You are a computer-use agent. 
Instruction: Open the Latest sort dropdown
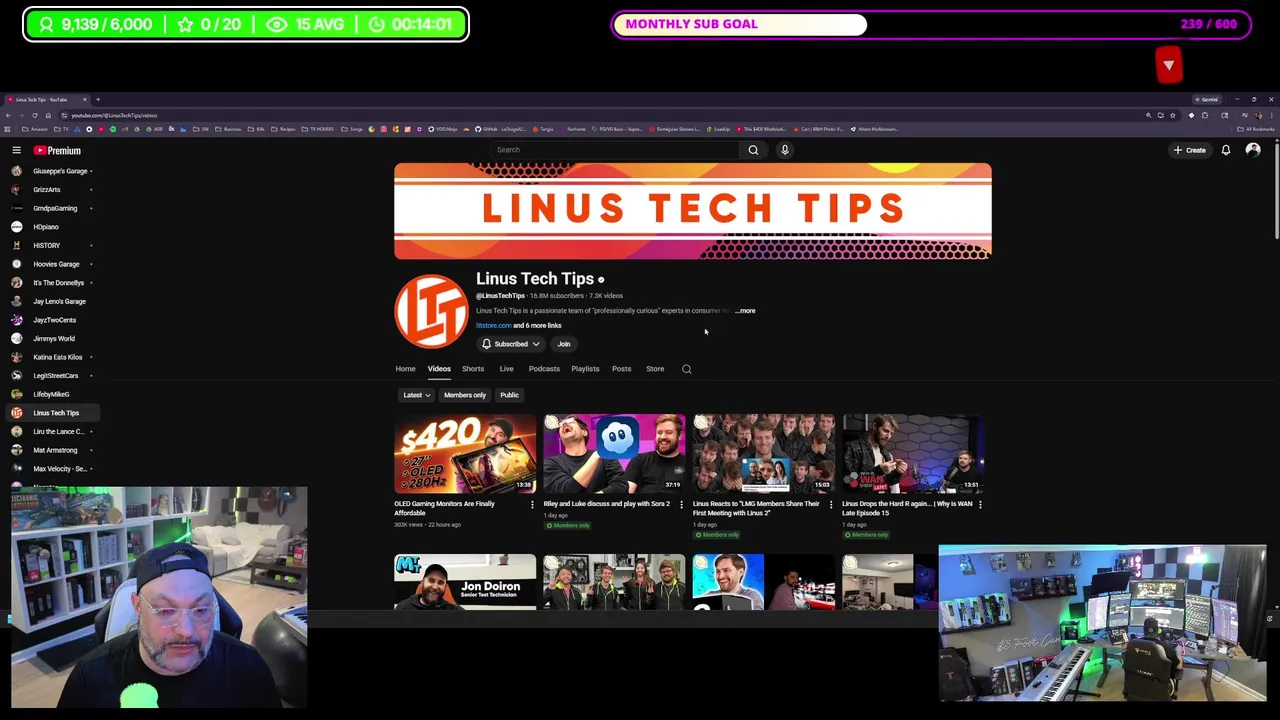[415, 395]
